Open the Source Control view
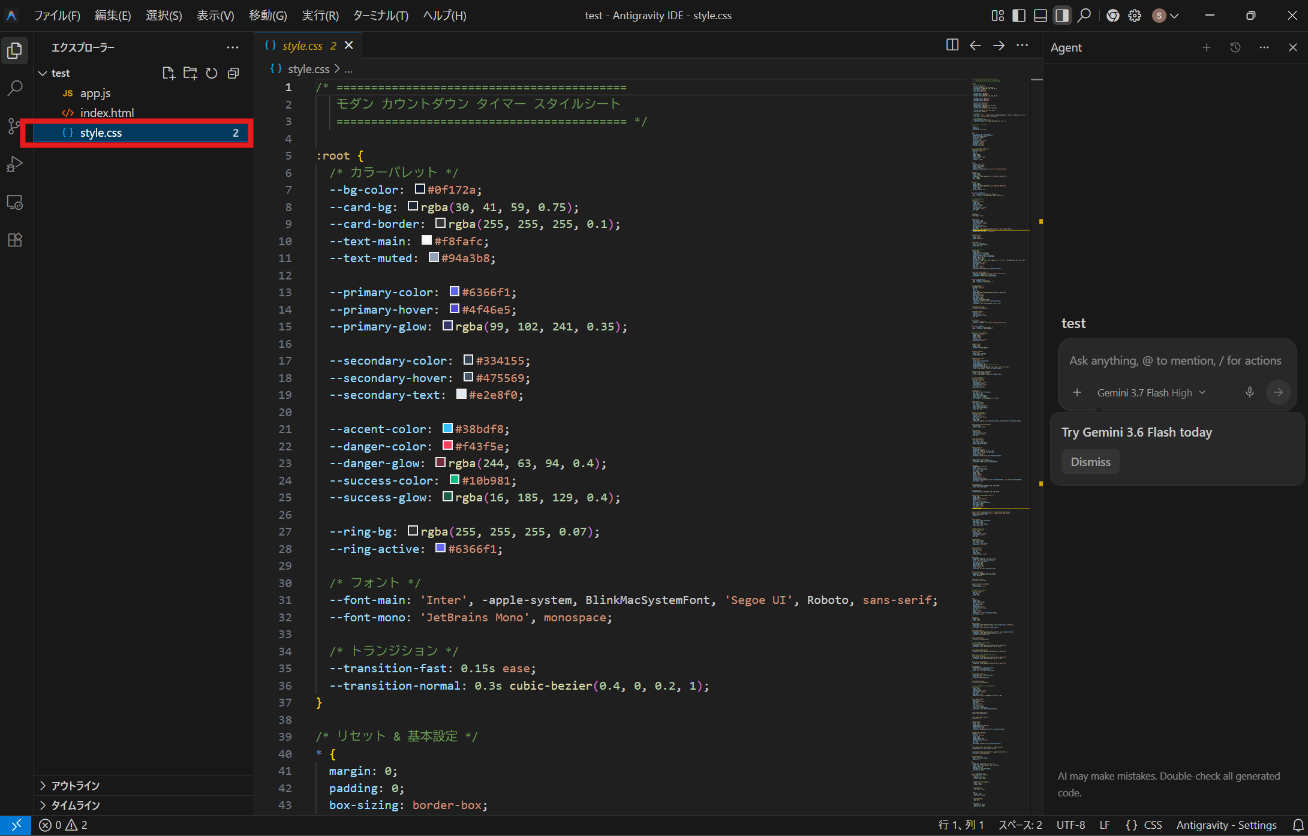 [x=15, y=126]
